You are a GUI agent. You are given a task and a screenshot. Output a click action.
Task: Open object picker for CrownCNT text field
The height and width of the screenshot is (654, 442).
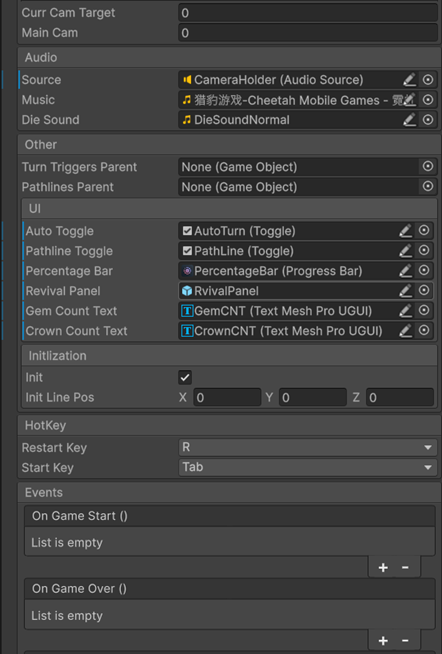424,331
